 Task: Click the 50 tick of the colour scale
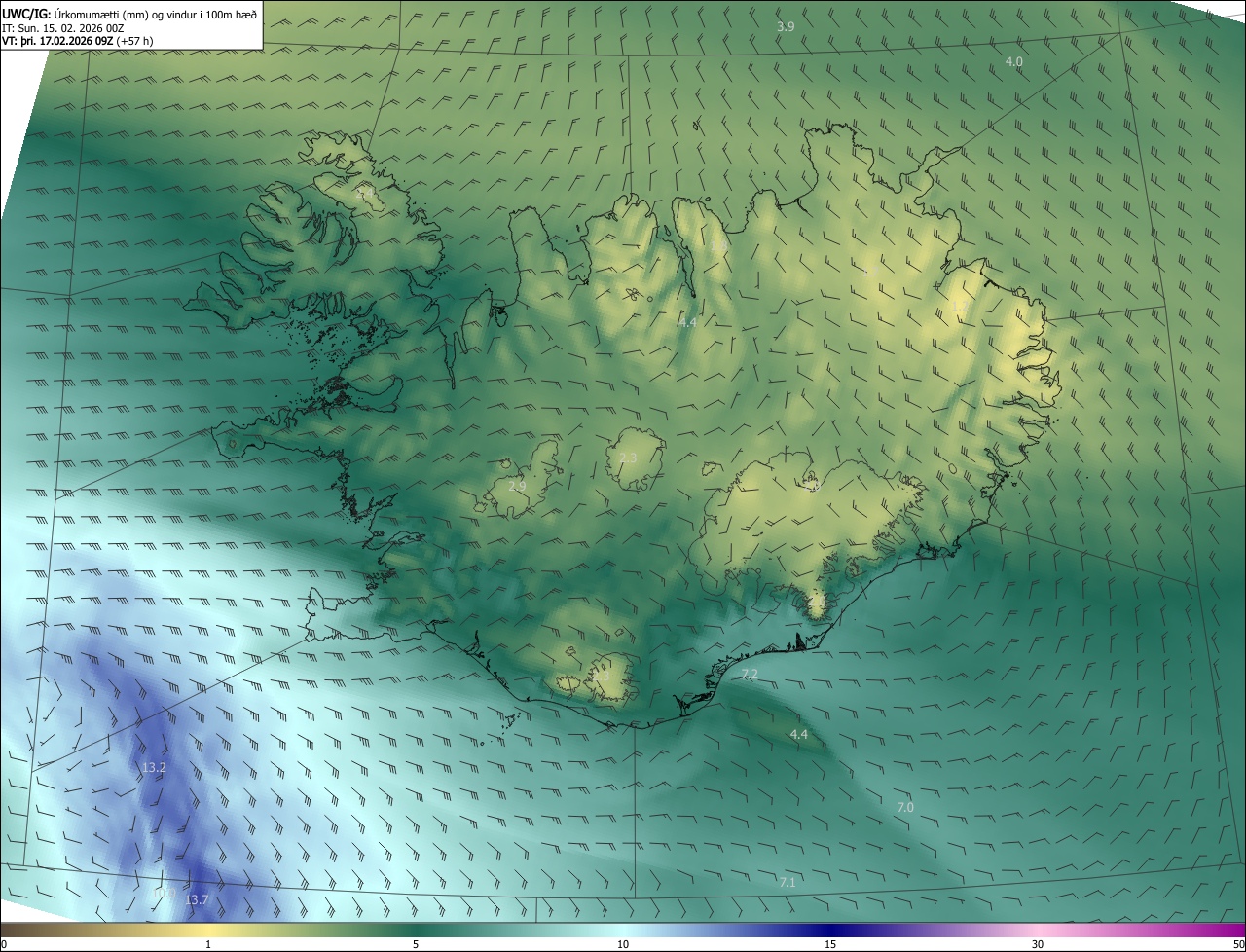pos(1238,945)
